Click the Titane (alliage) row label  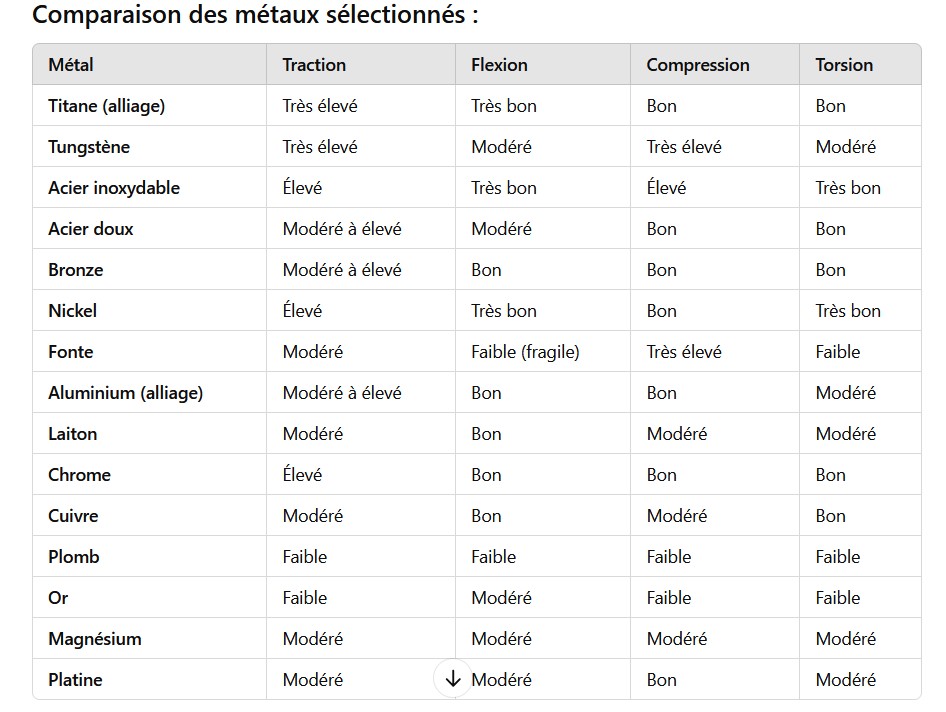coord(106,106)
